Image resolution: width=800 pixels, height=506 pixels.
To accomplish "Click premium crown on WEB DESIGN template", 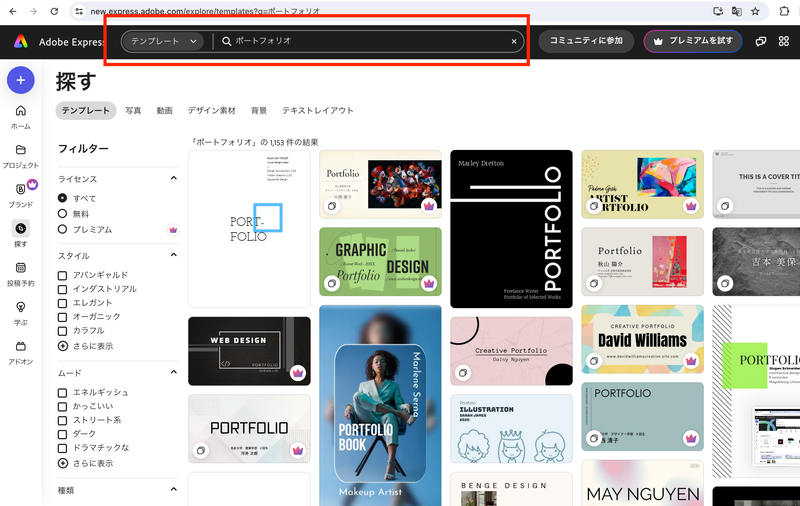I will tap(298, 373).
